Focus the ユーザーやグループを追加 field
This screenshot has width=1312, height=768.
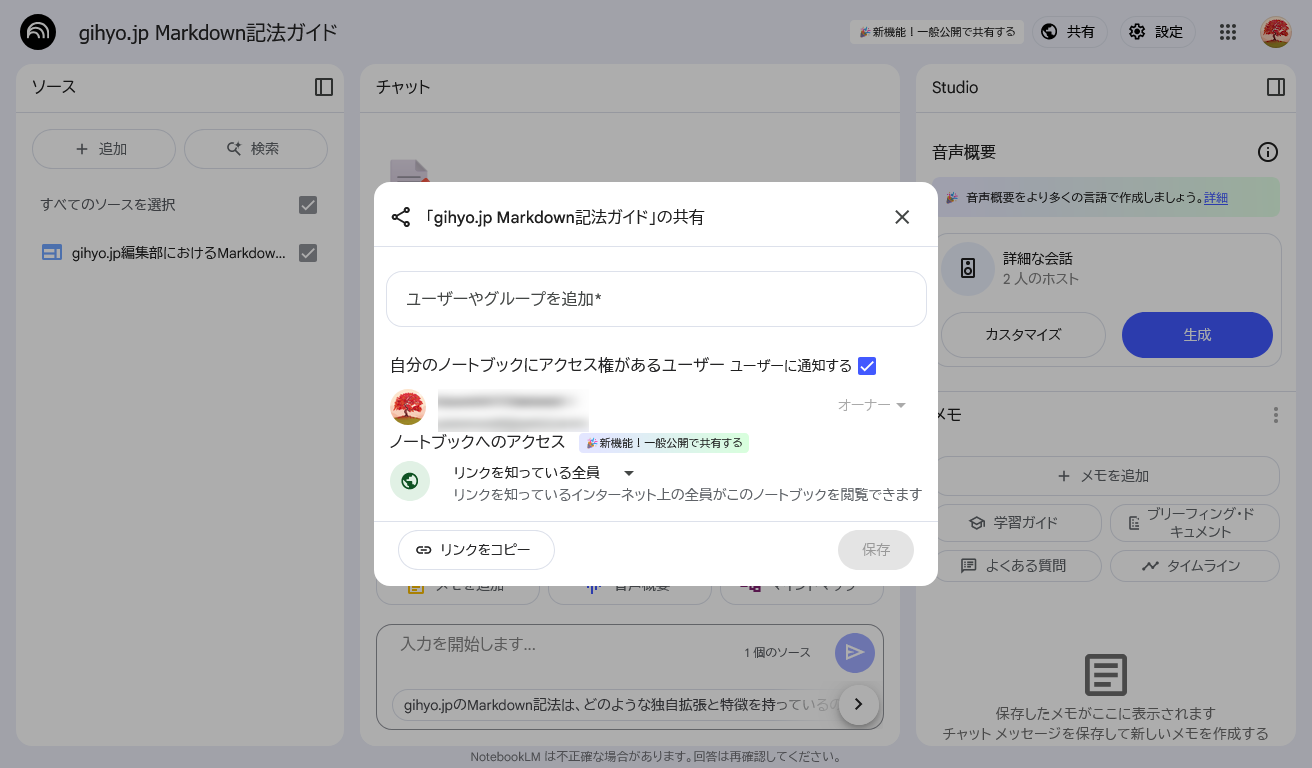656,299
